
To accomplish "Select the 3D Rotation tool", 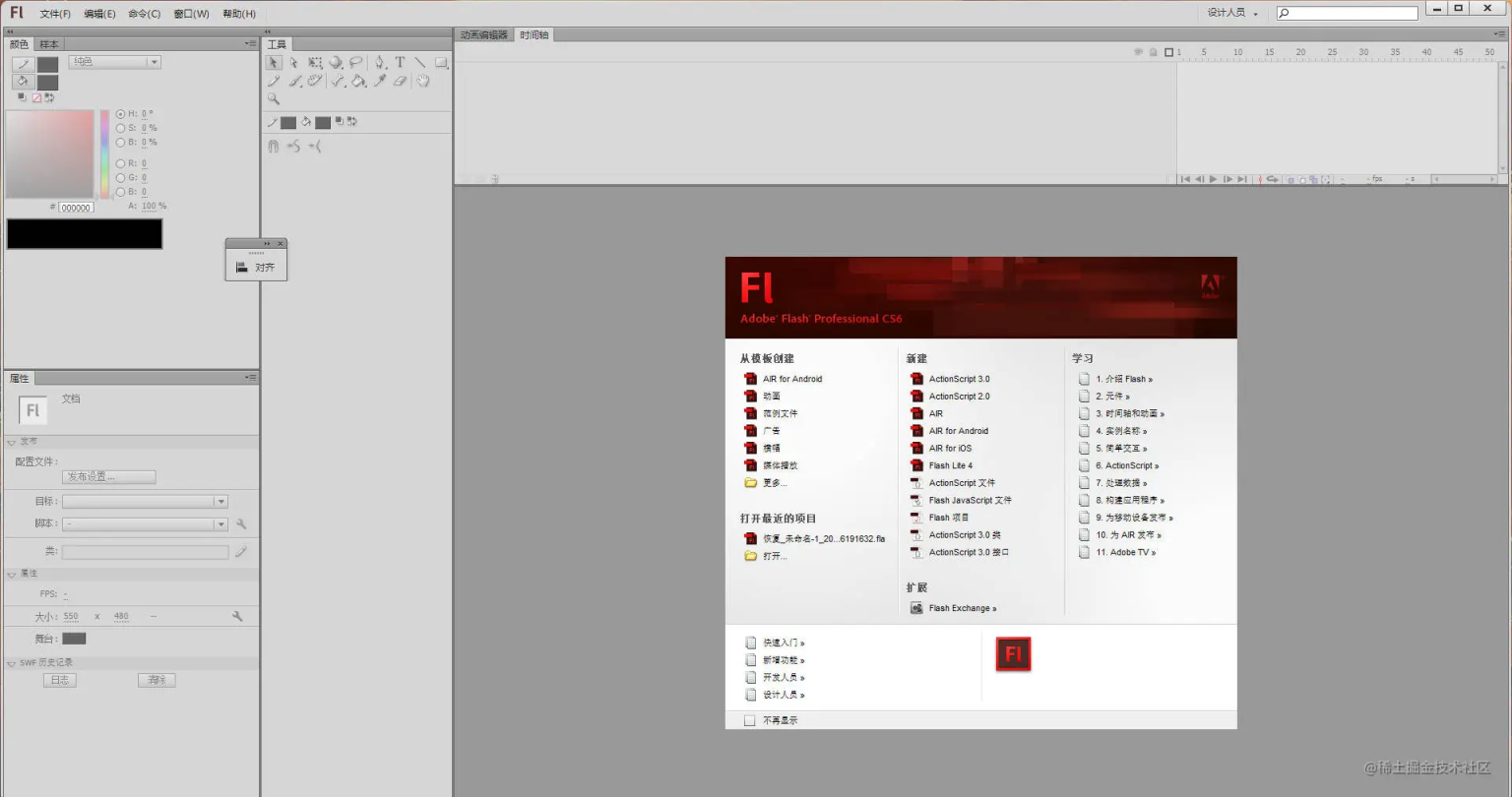I will (336, 62).
